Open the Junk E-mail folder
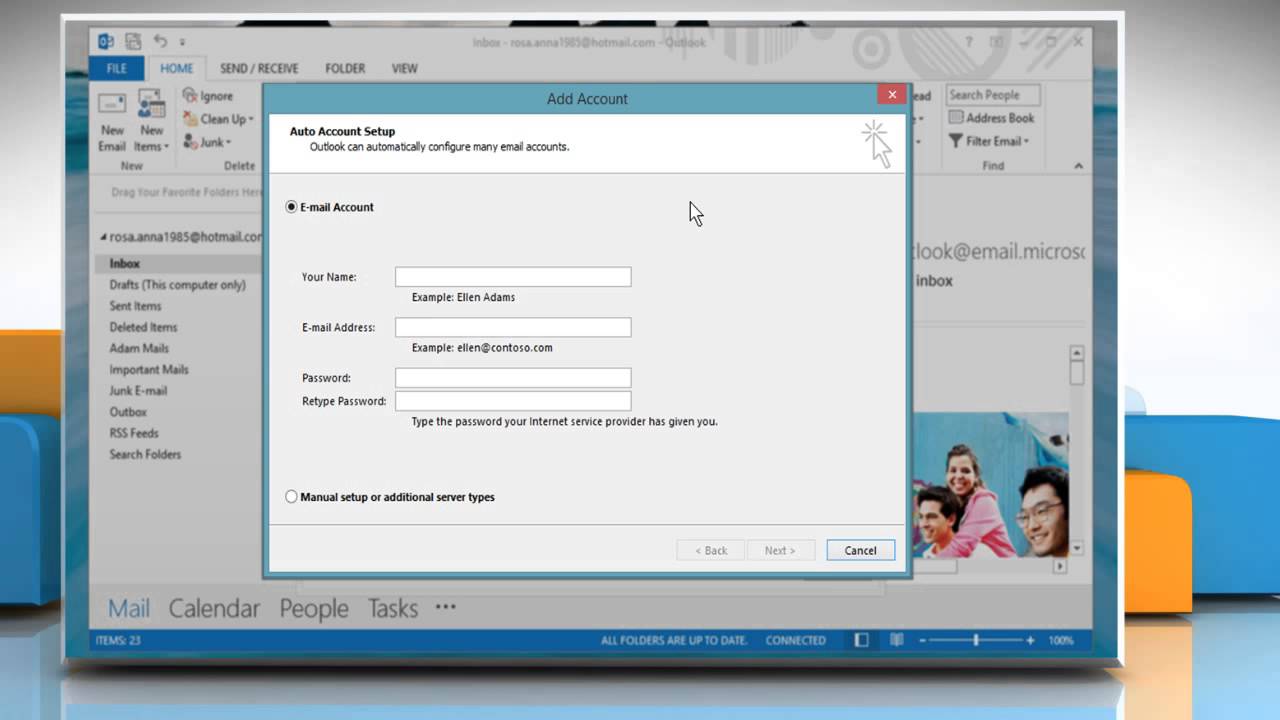This screenshot has width=1280, height=720. pos(138,391)
